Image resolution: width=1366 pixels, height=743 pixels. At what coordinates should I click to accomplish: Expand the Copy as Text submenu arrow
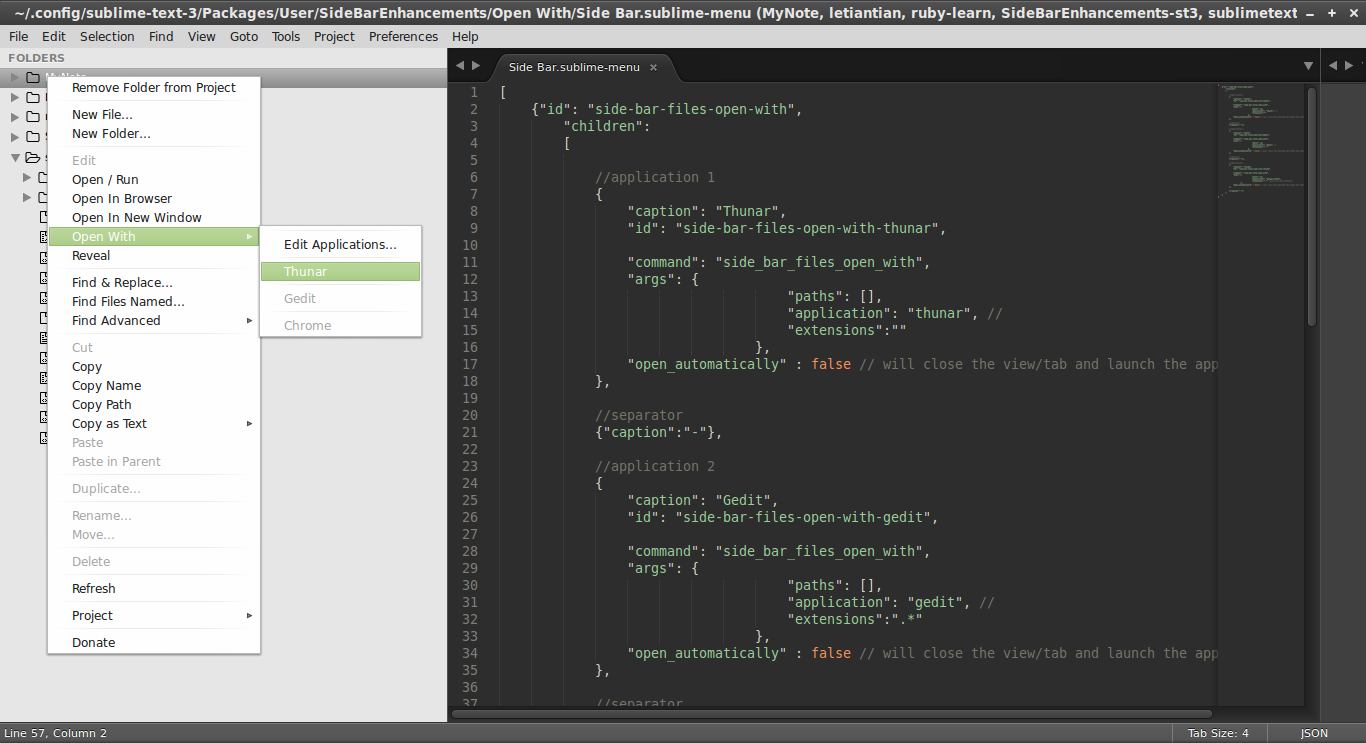tap(250, 424)
